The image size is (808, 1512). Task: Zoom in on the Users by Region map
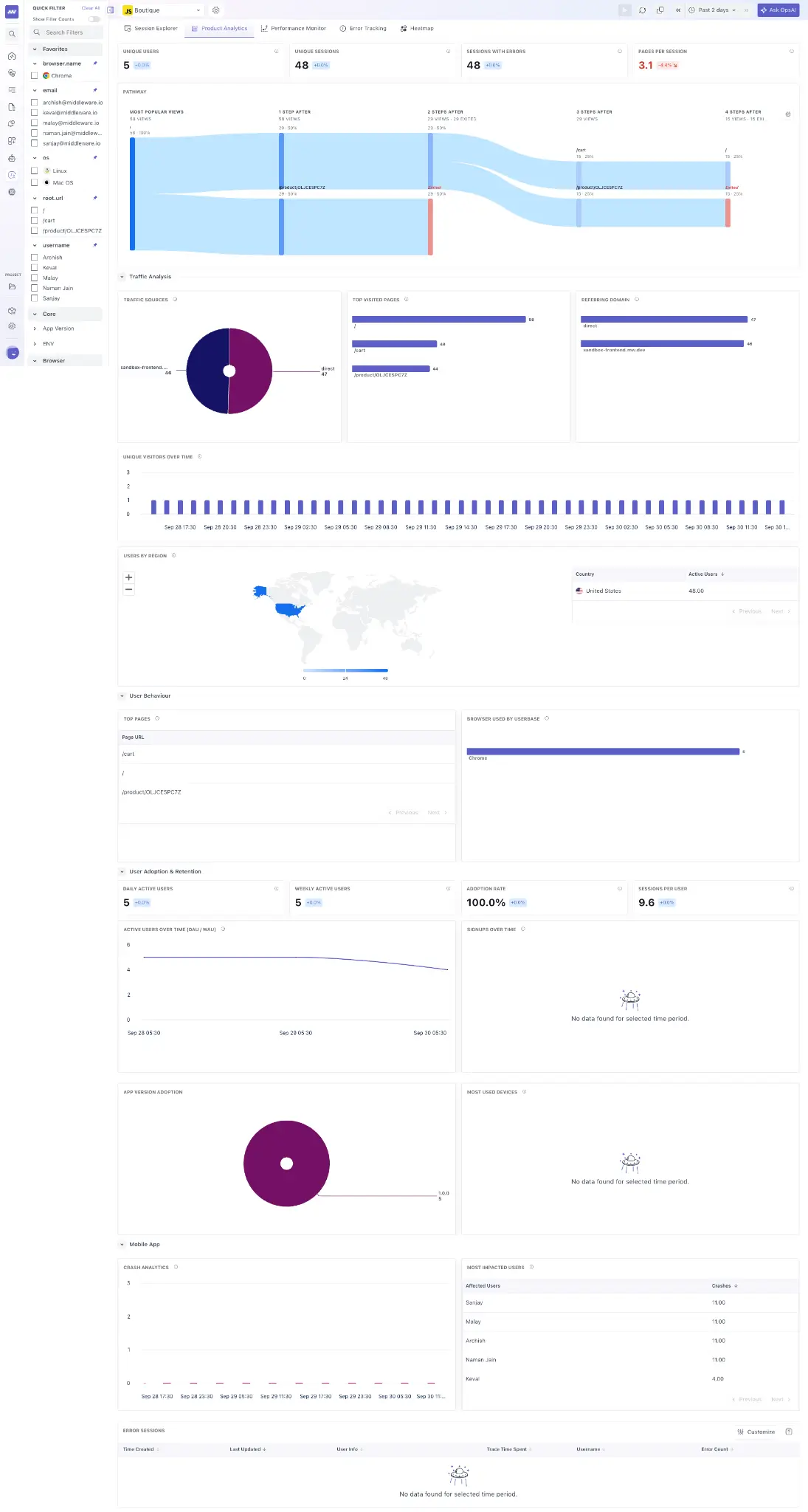(129, 578)
